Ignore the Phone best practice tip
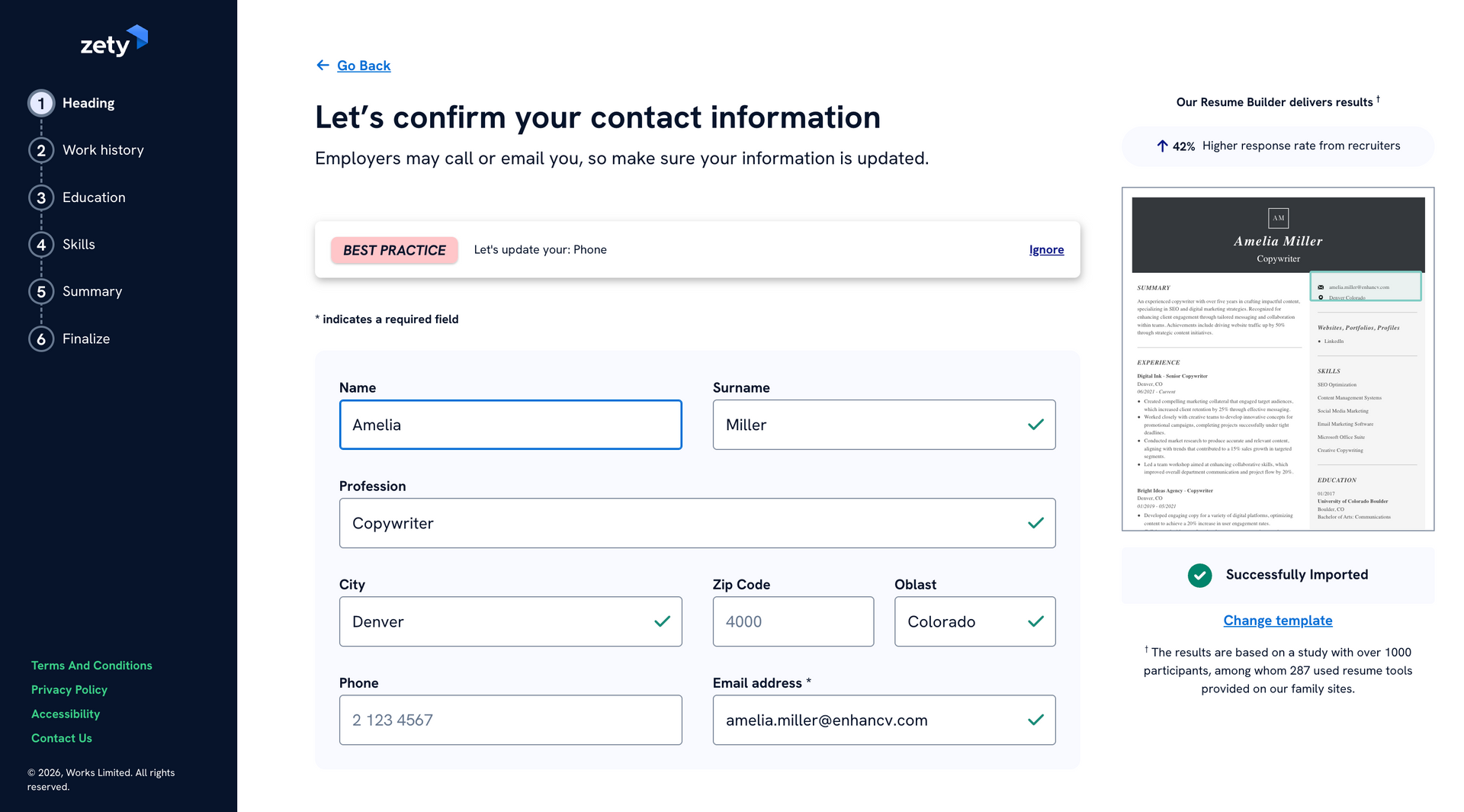 click(x=1046, y=250)
